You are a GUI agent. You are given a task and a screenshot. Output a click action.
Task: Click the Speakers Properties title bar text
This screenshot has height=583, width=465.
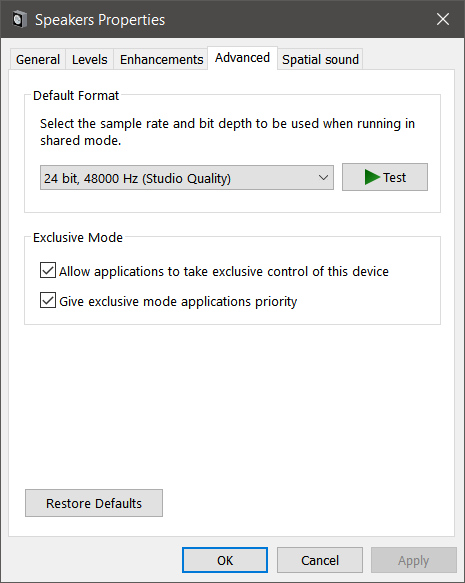coord(100,20)
